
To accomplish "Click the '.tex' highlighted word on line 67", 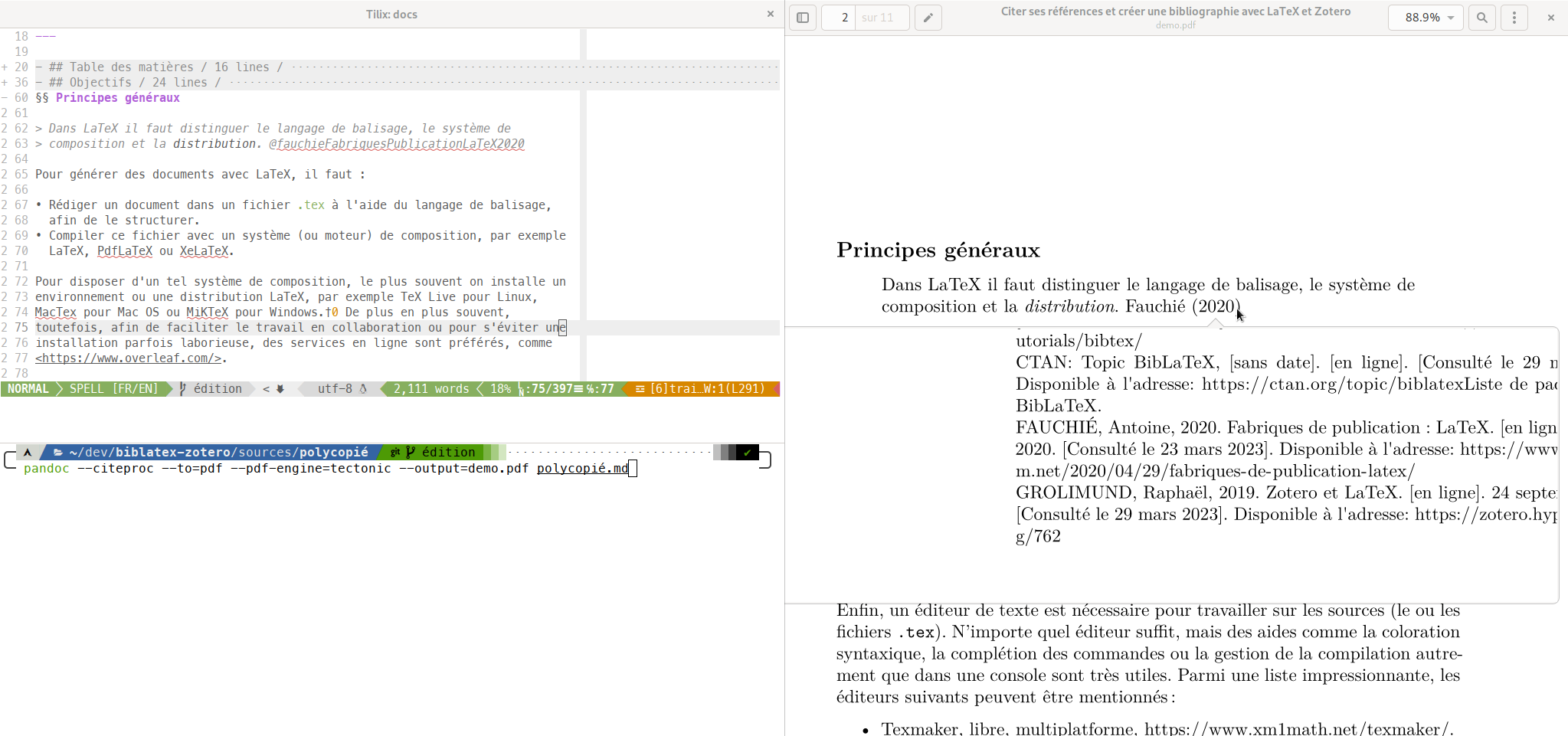I will (311, 205).
